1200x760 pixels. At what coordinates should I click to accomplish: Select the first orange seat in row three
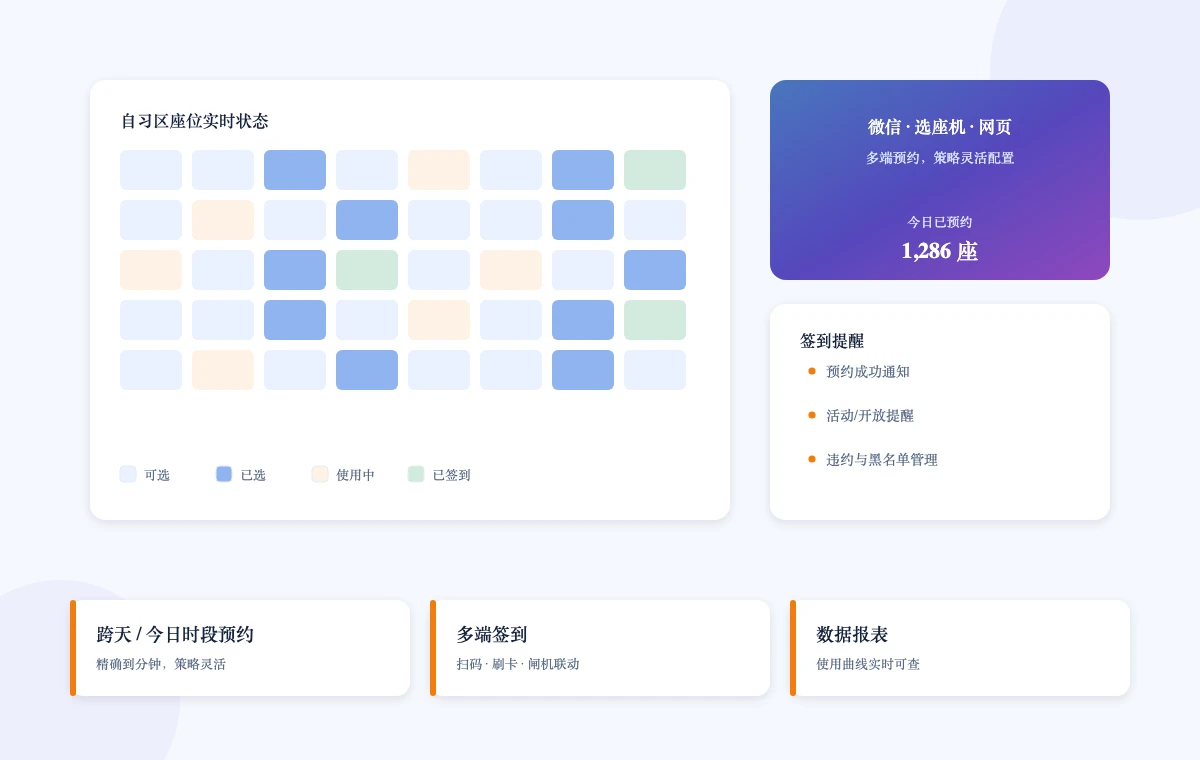tap(151, 270)
